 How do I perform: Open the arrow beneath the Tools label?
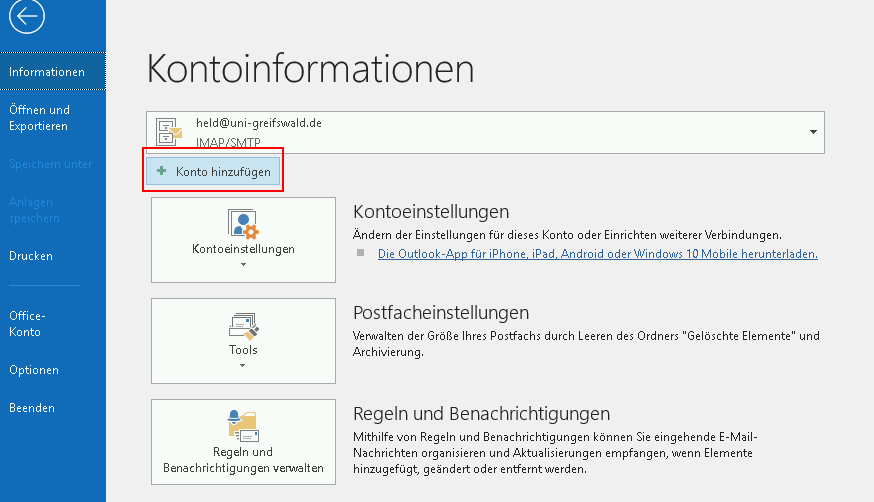coord(243,366)
